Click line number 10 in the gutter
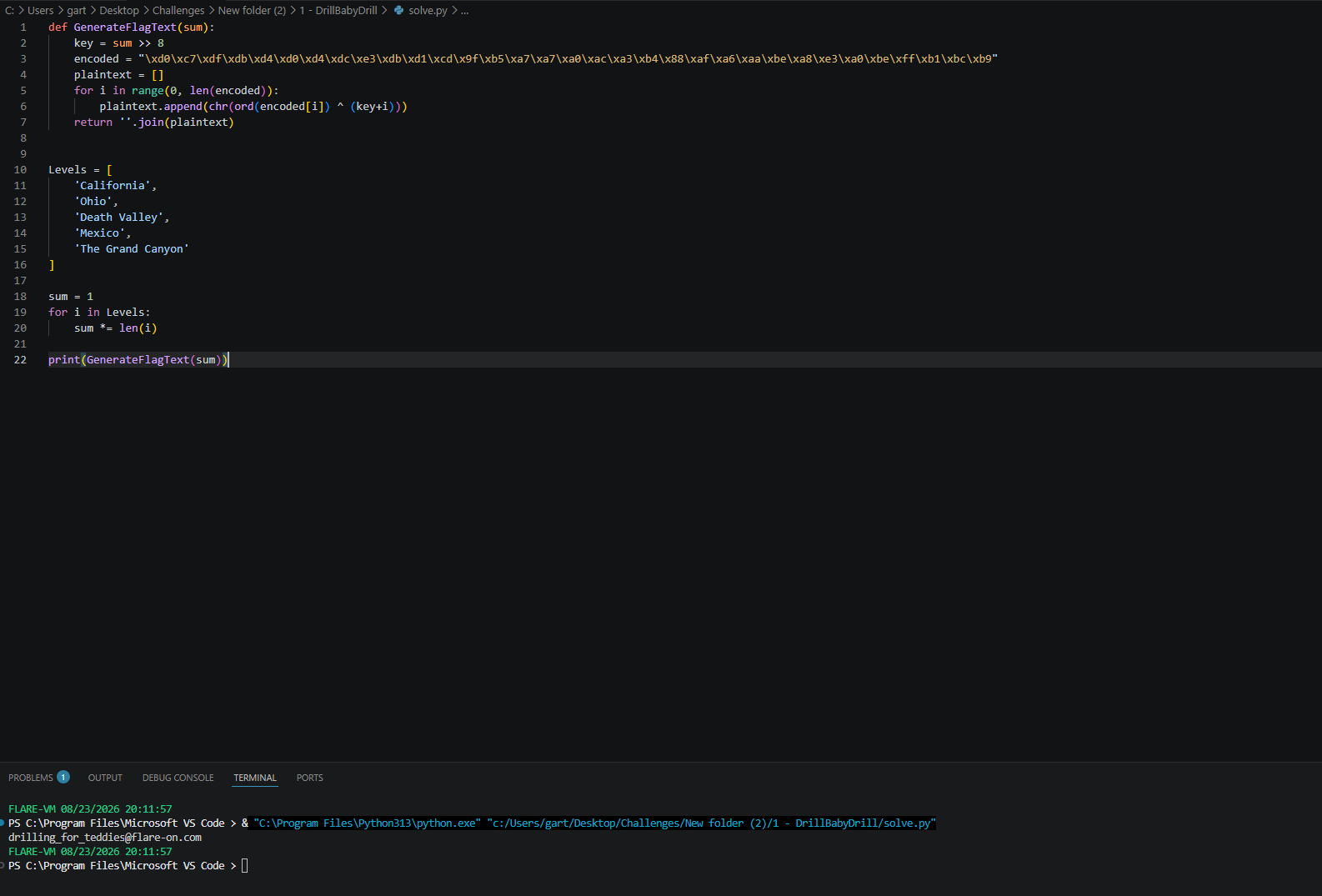The width and height of the screenshot is (1322, 896). pos(20,170)
